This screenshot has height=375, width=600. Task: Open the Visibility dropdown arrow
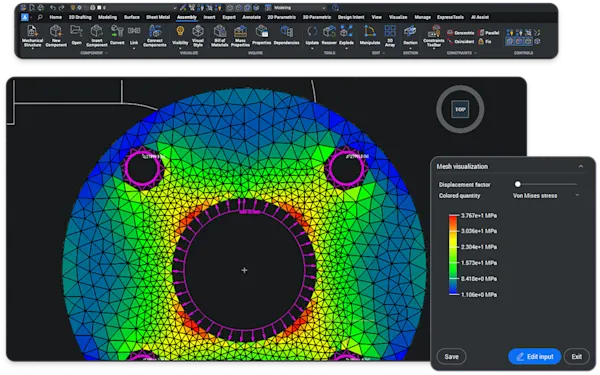tap(180, 48)
